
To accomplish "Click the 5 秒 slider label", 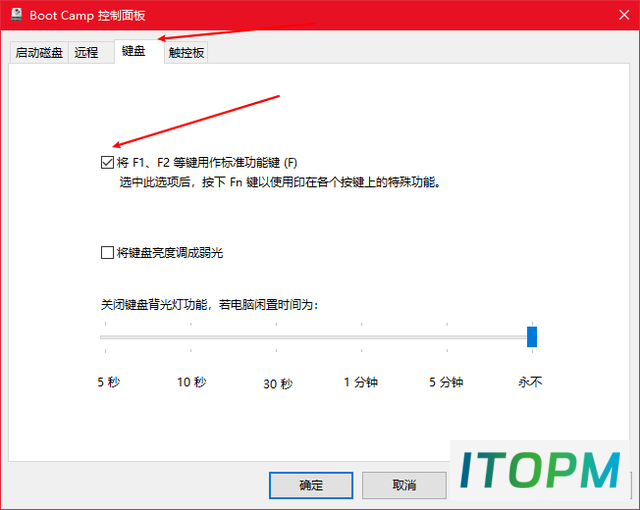I will pos(109,382).
